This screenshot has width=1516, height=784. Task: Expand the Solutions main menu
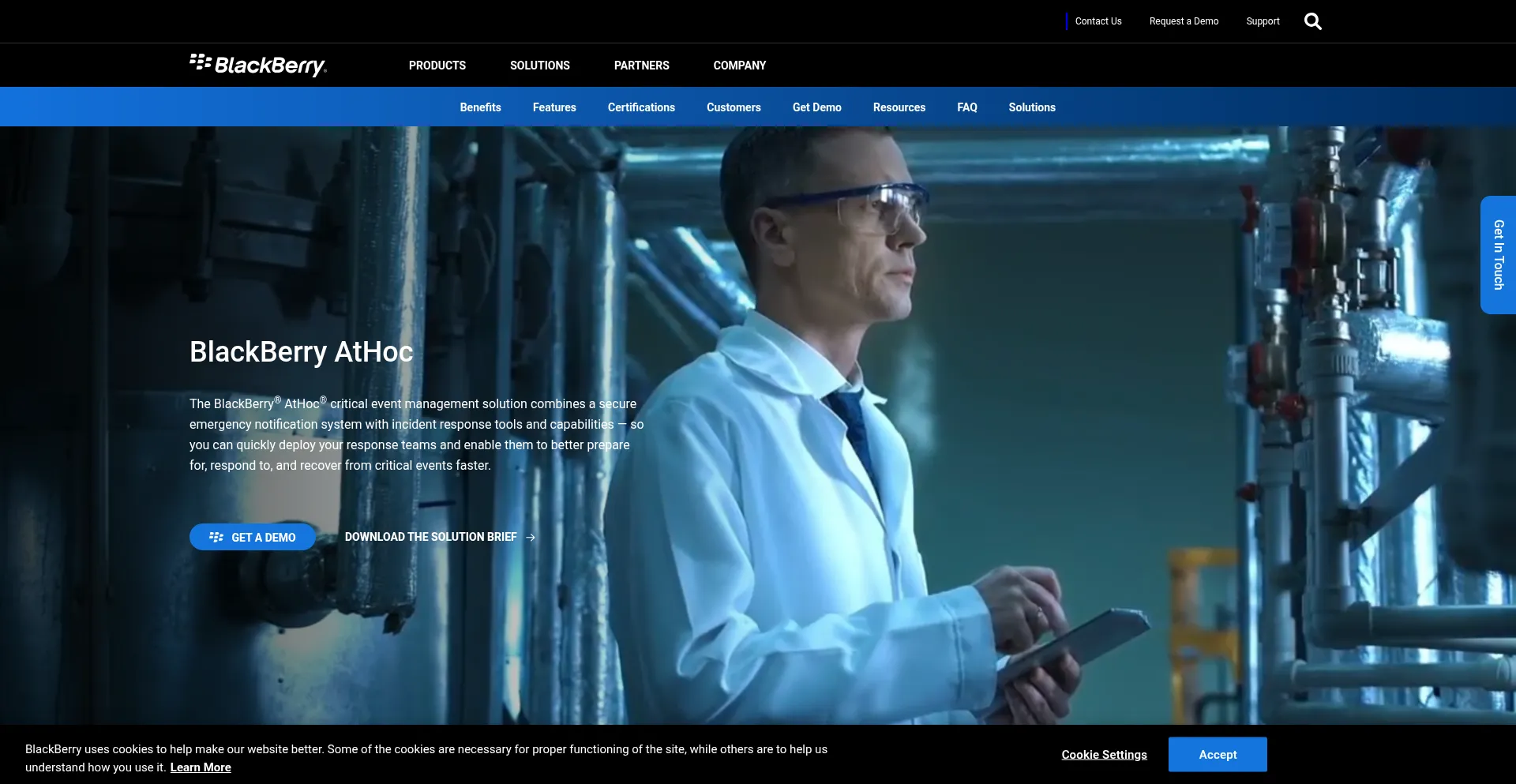click(x=539, y=66)
